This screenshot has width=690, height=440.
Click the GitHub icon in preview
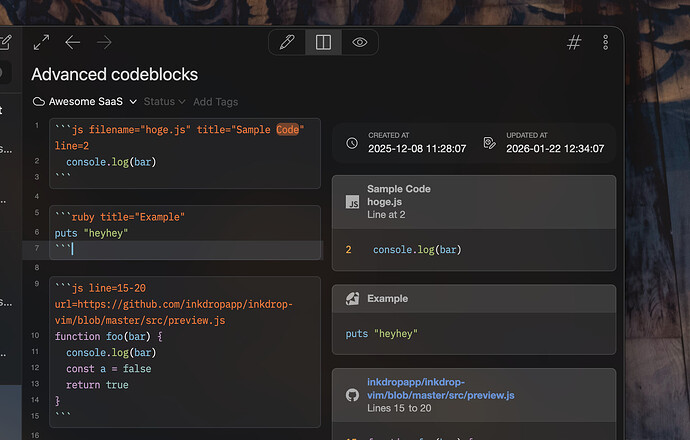[352, 395]
